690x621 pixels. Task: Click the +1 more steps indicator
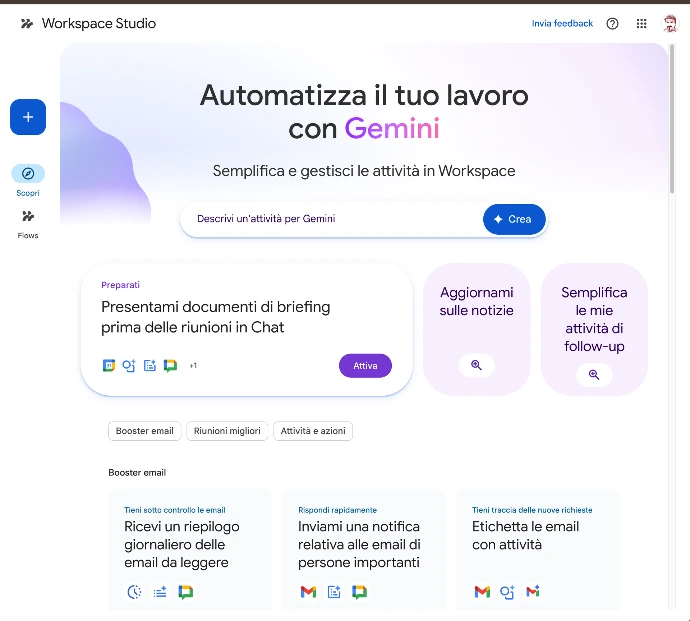193,365
